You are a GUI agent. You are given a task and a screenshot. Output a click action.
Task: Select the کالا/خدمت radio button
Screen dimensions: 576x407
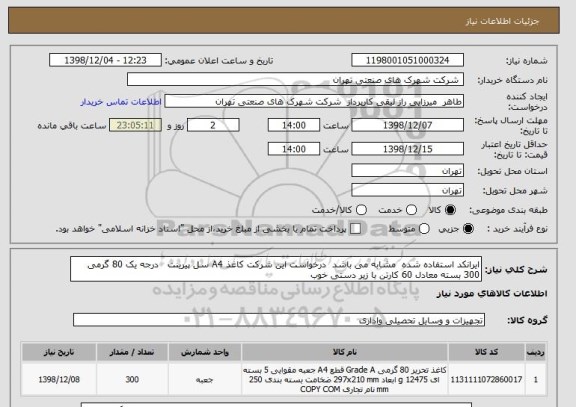361,210
